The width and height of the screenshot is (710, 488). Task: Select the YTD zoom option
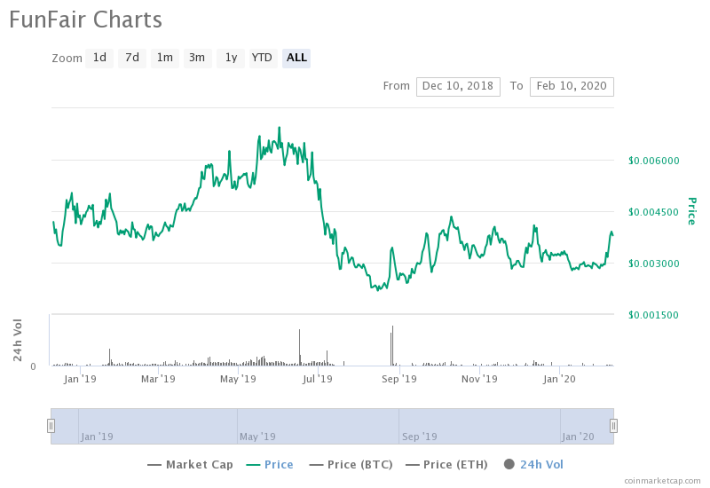click(263, 58)
